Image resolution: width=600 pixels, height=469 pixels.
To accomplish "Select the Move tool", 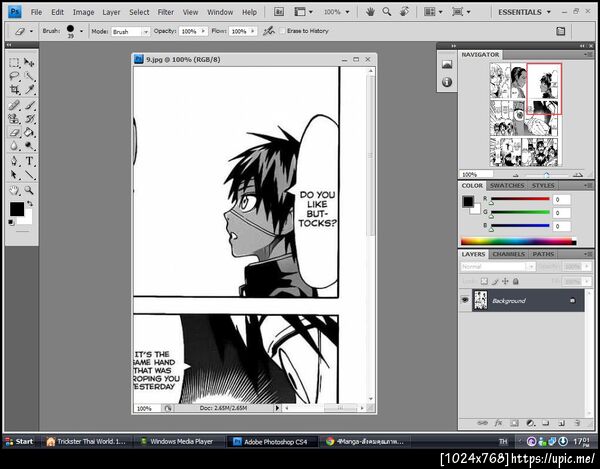I will click(29, 63).
